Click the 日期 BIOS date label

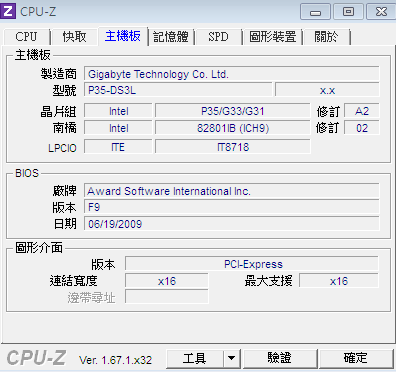(65, 224)
